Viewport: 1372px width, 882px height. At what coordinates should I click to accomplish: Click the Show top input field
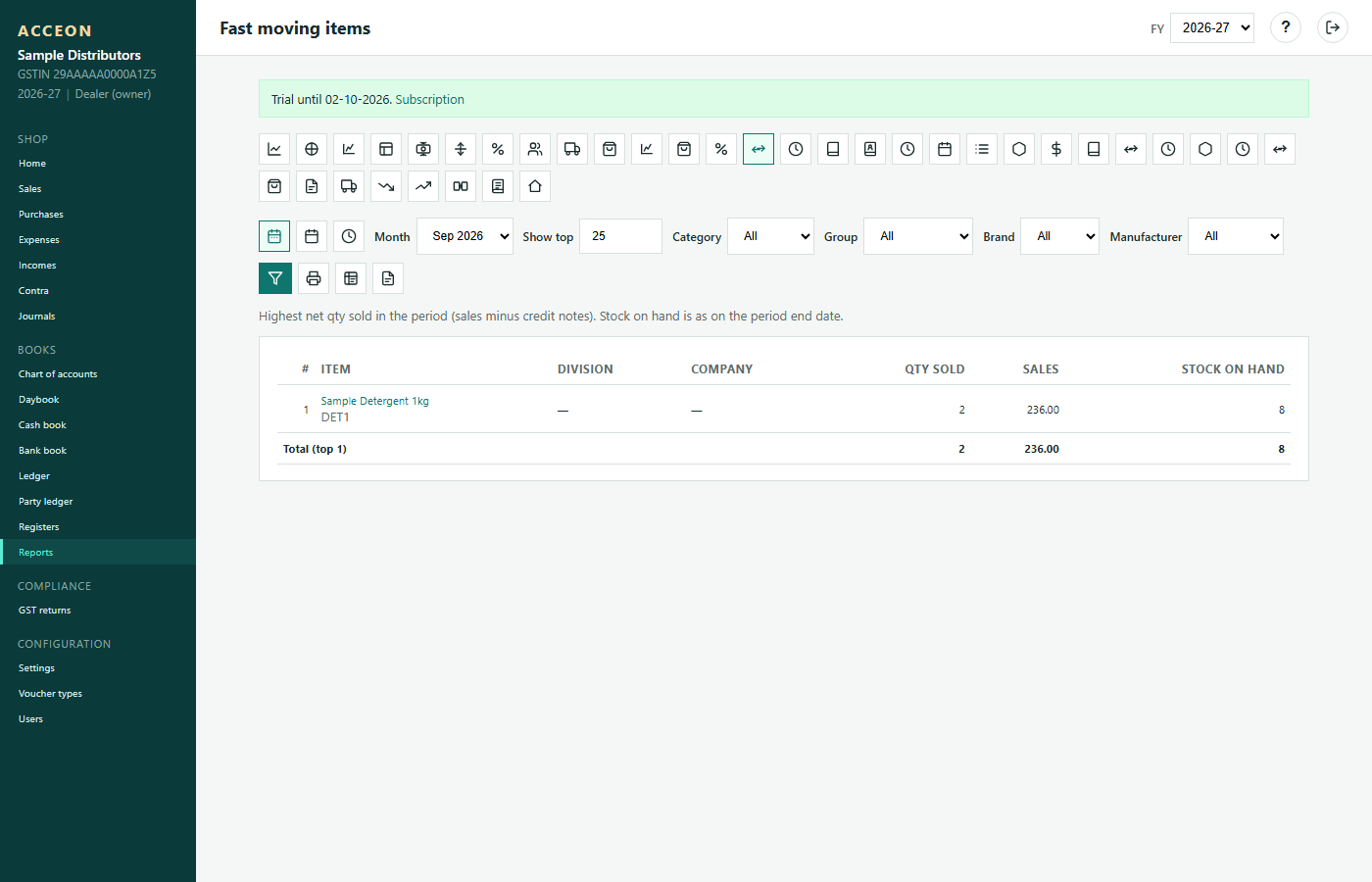click(620, 236)
